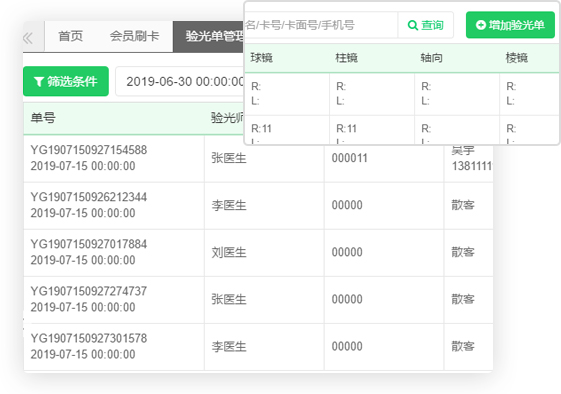Click the 增加验光单 button
561x394 pixels.
(x=510, y=25)
